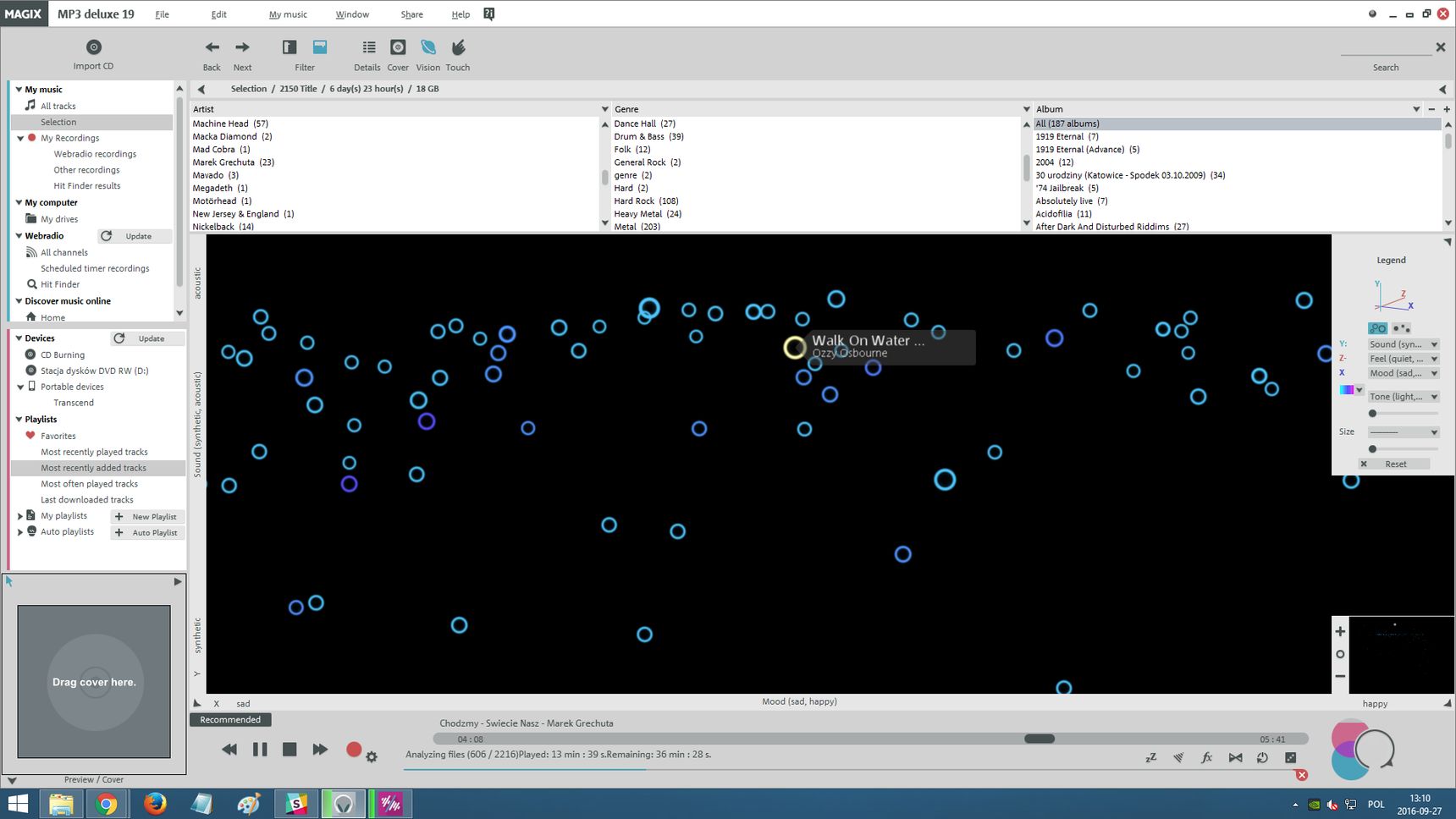Update the Devices list
Screen dimensions: 1456x819
pos(146,338)
